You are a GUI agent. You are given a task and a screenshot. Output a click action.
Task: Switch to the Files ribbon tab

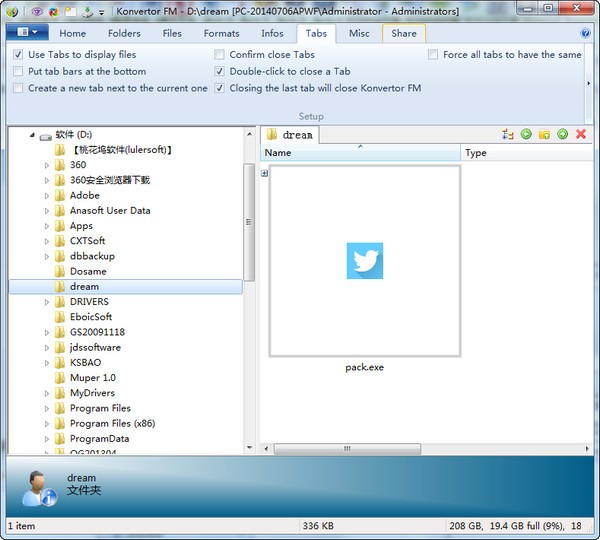coord(172,33)
